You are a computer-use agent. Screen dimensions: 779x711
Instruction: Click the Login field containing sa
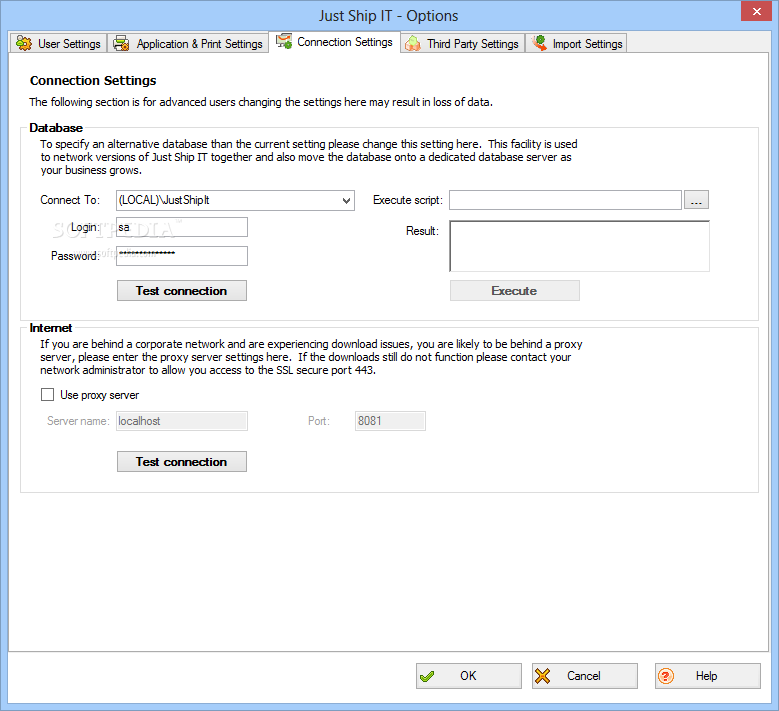(182, 227)
